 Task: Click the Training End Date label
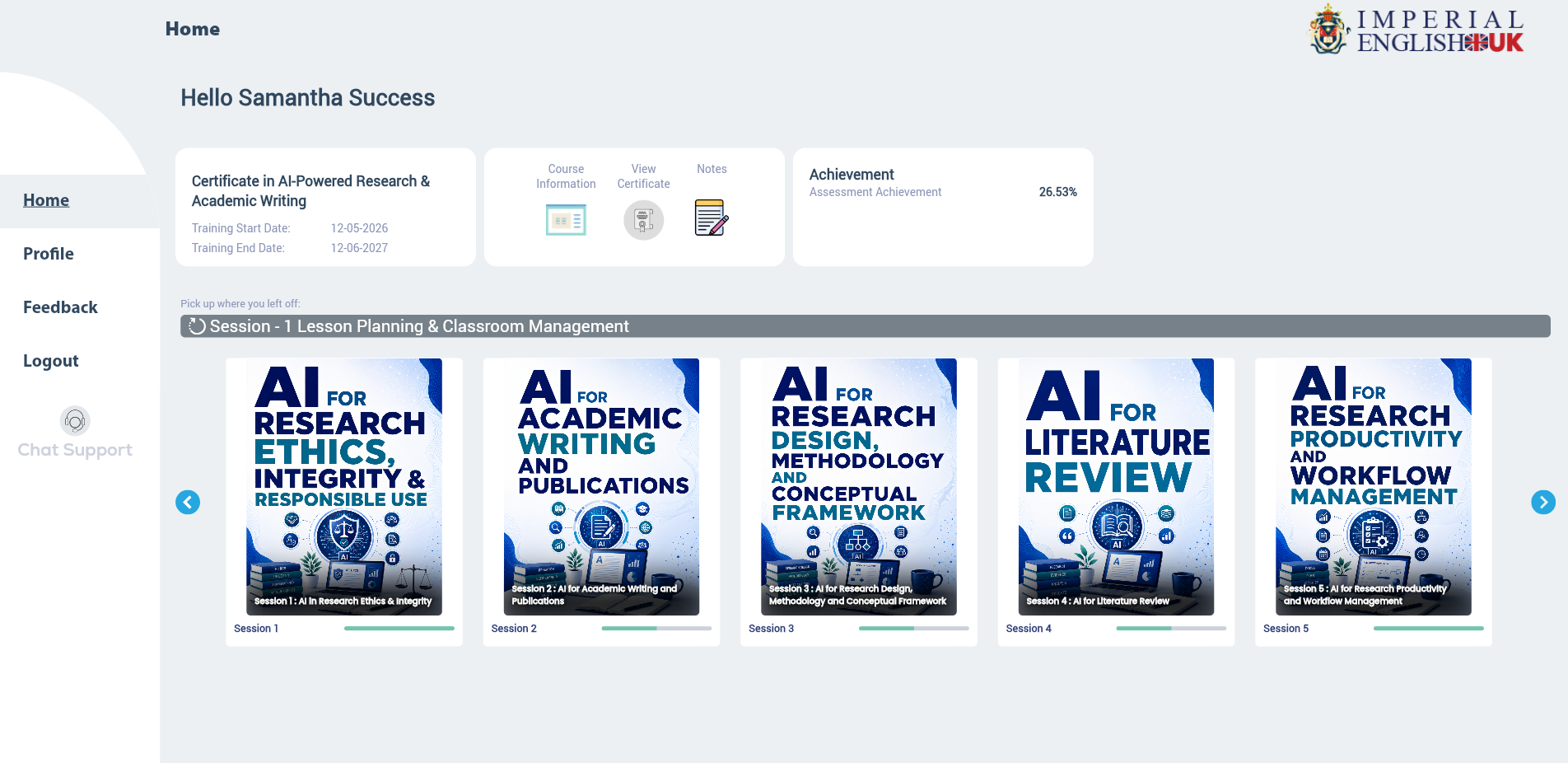coord(238,248)
